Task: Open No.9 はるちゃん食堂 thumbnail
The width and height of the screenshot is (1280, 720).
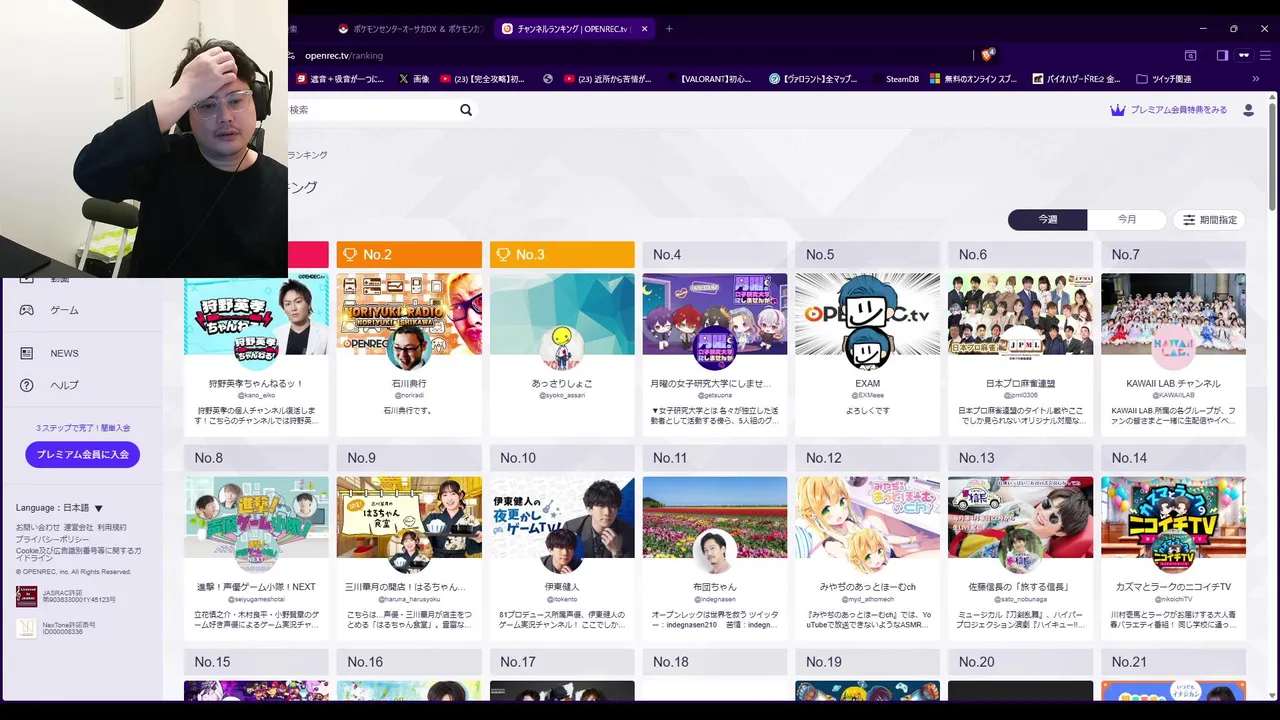Action: tap(409, 517)
